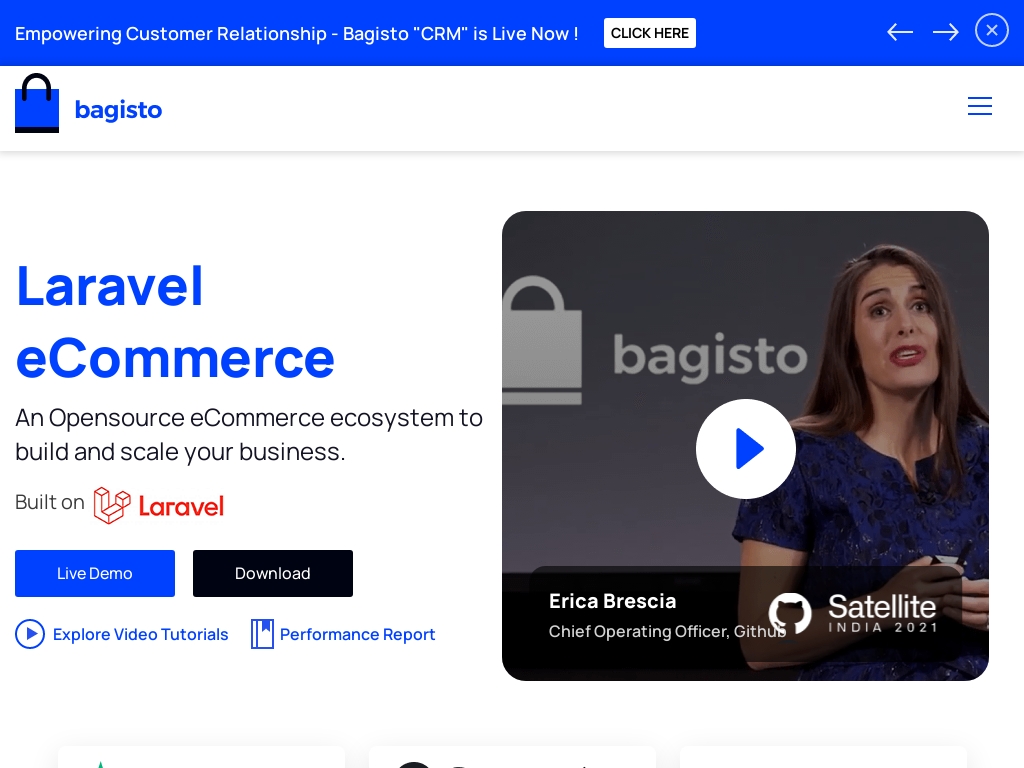
Task: Click the Bagisto CRM announcement text
Action: [x=296, y=33]
